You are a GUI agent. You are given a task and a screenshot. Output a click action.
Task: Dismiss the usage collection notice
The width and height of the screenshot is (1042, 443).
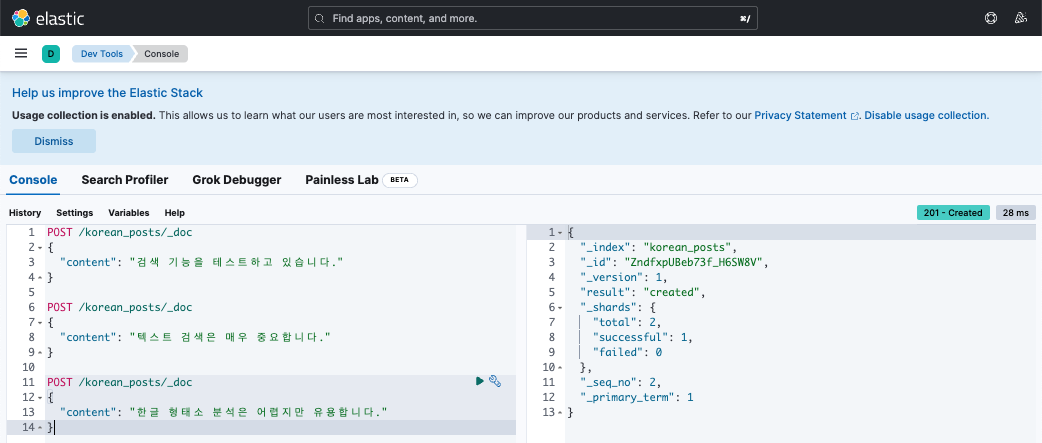pos(54,141)
